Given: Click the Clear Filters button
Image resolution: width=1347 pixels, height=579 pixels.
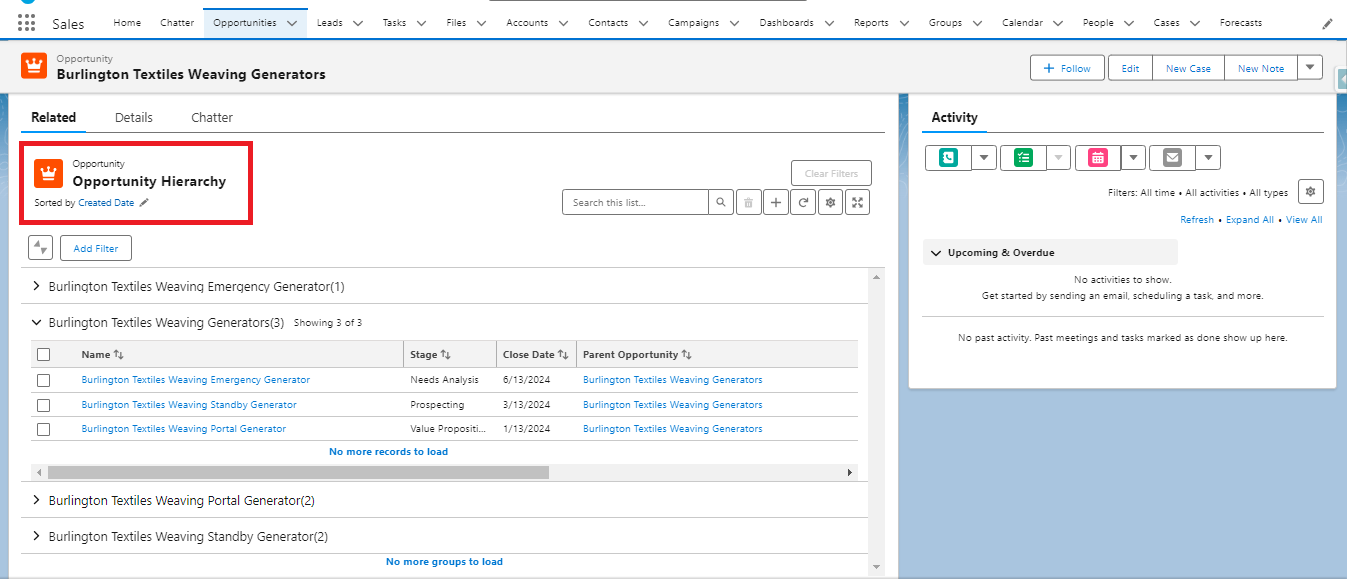Looking at the screenshot, I should pyautogui.click(x=831, y=173).
